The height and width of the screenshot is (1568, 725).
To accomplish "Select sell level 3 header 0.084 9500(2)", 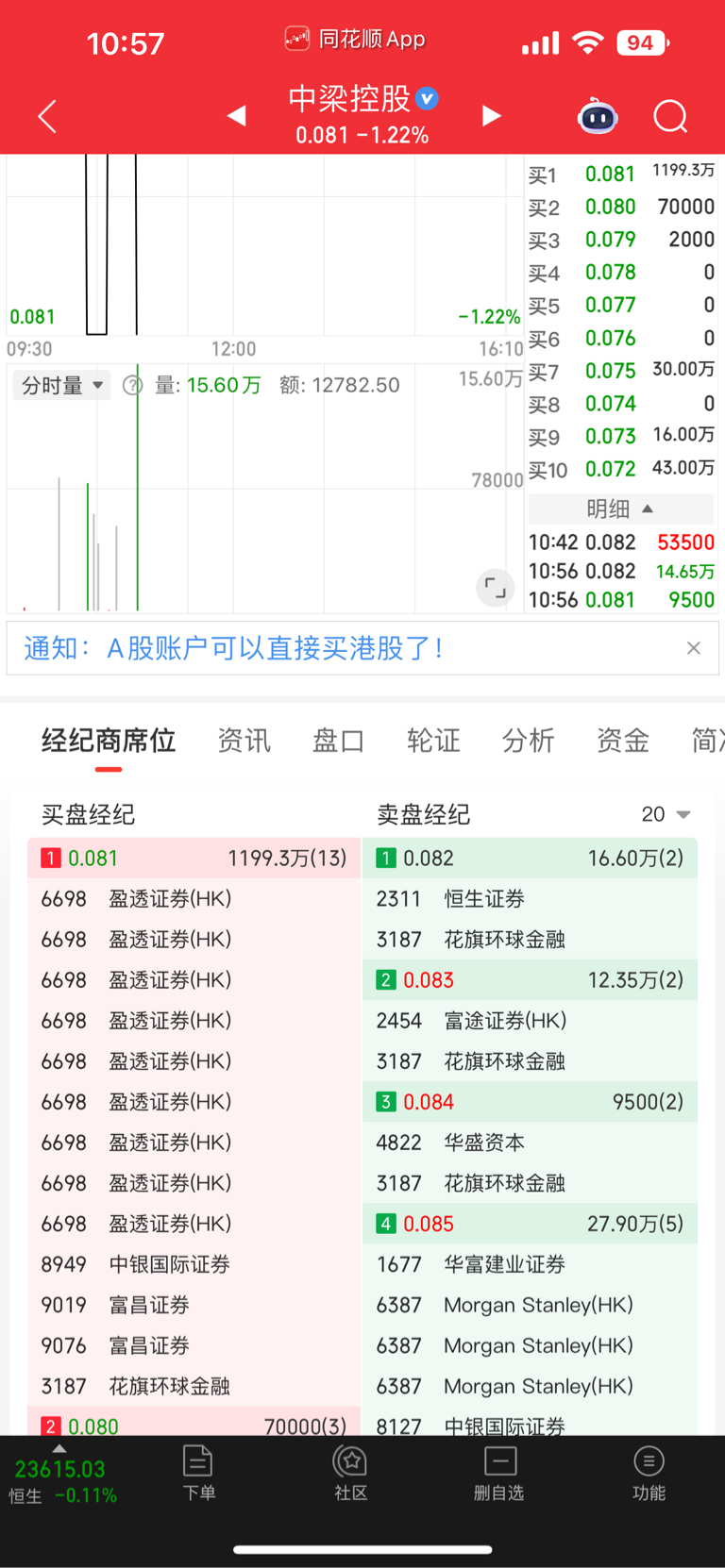I will coord(530,1102).
